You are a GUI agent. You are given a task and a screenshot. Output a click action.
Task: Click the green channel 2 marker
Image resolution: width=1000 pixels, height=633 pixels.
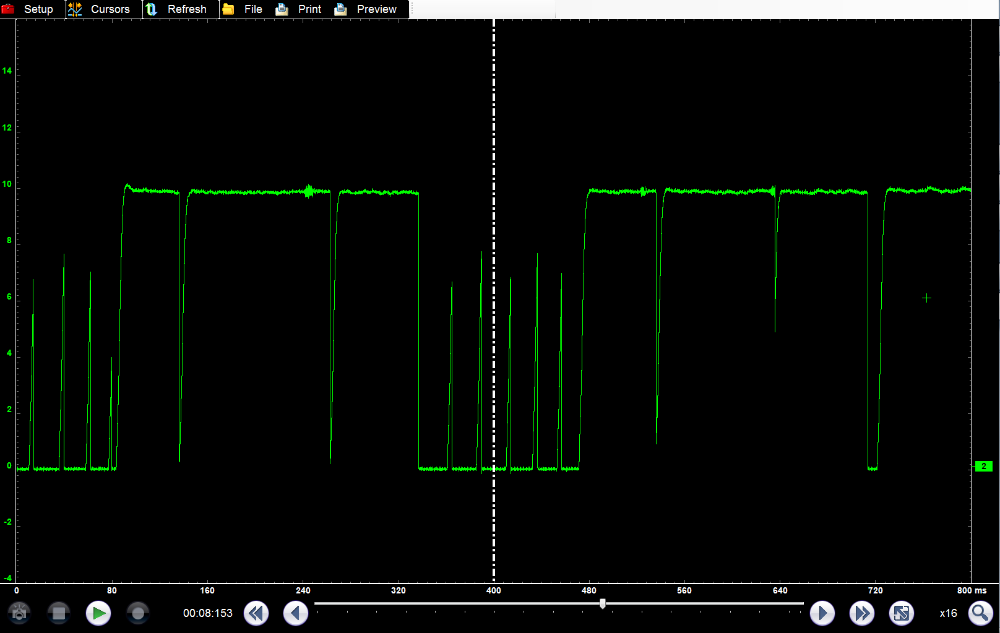pos(983,467)
